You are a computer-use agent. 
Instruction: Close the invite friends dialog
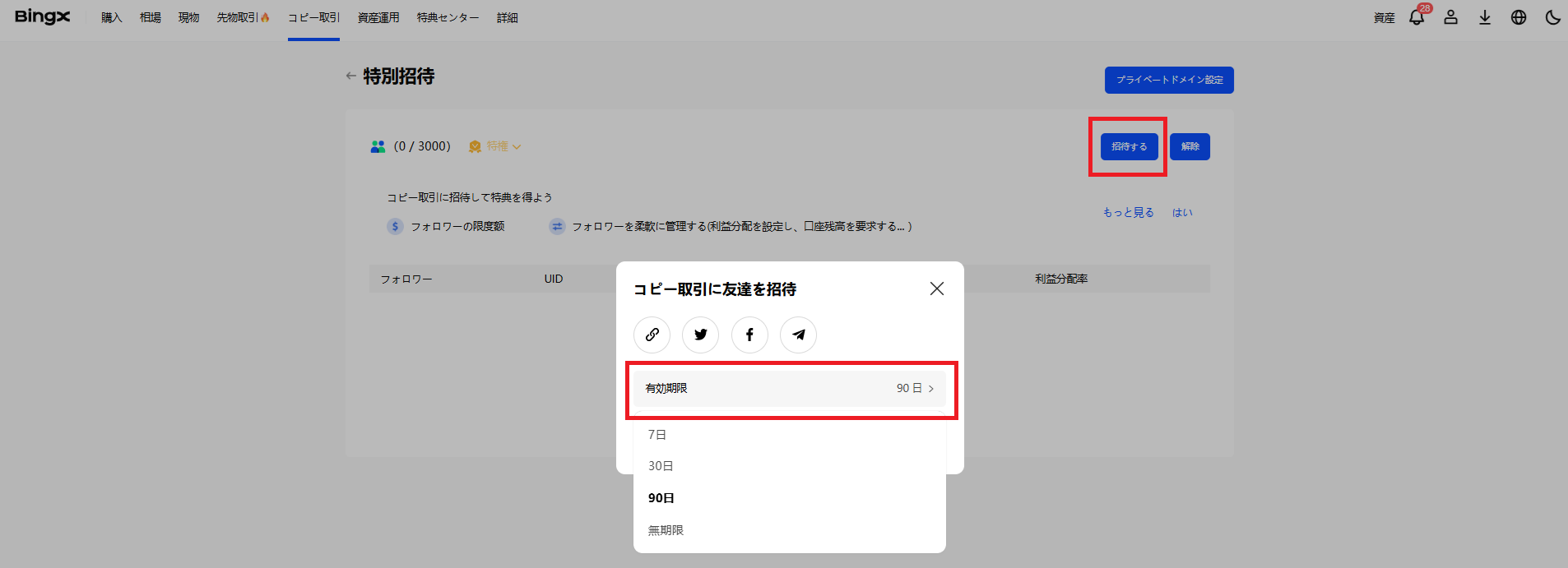(x=936, y=289)
